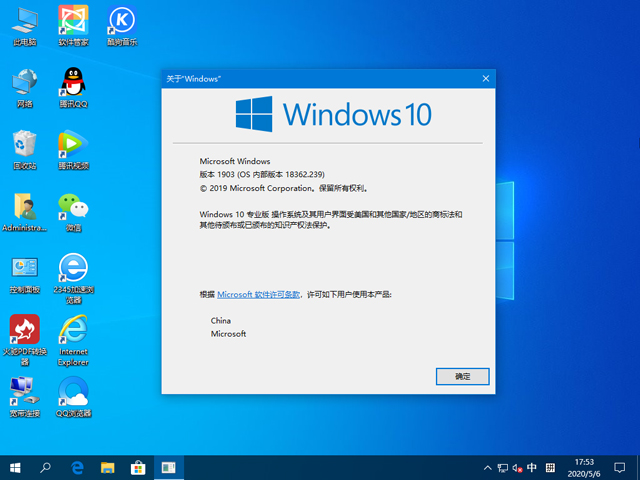This screenshot has height=480, width=640.
Task: Click the Microsoft Windows heading text
Action: [x=235, y=161]
